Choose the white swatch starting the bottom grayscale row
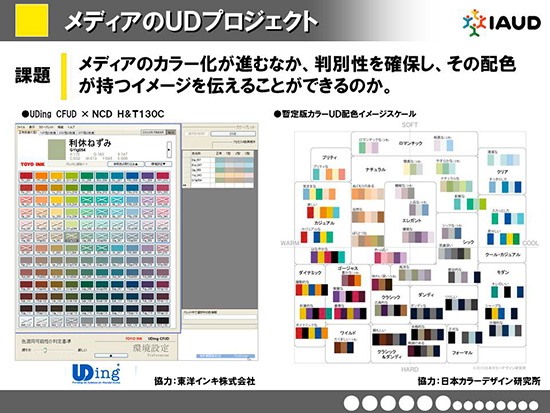Screen dimensions: 550x413 (26, 321)
